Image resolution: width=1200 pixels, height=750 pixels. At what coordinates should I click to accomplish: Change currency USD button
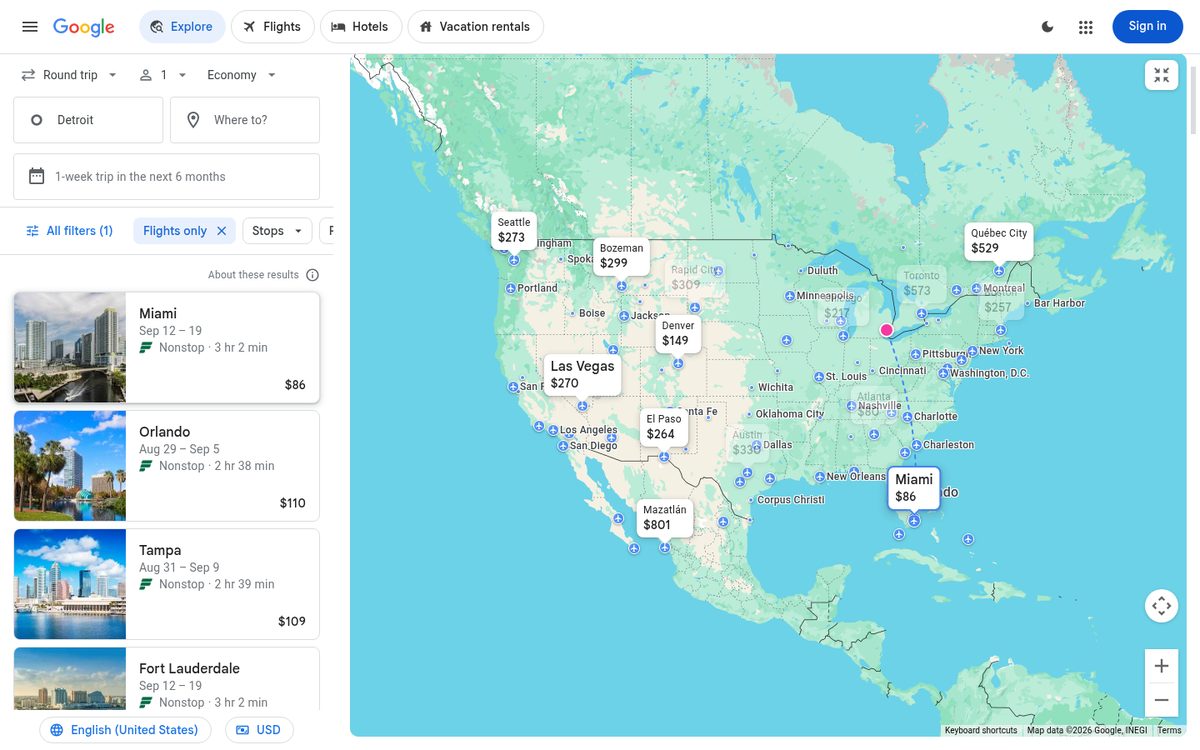pos(259,730)
